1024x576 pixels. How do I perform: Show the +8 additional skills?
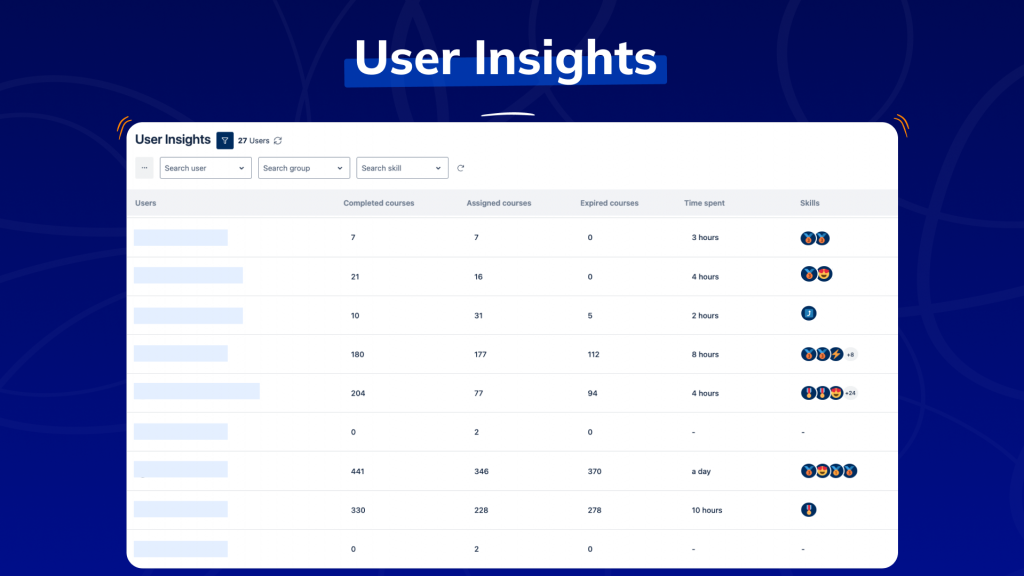(x=851, y=354)
